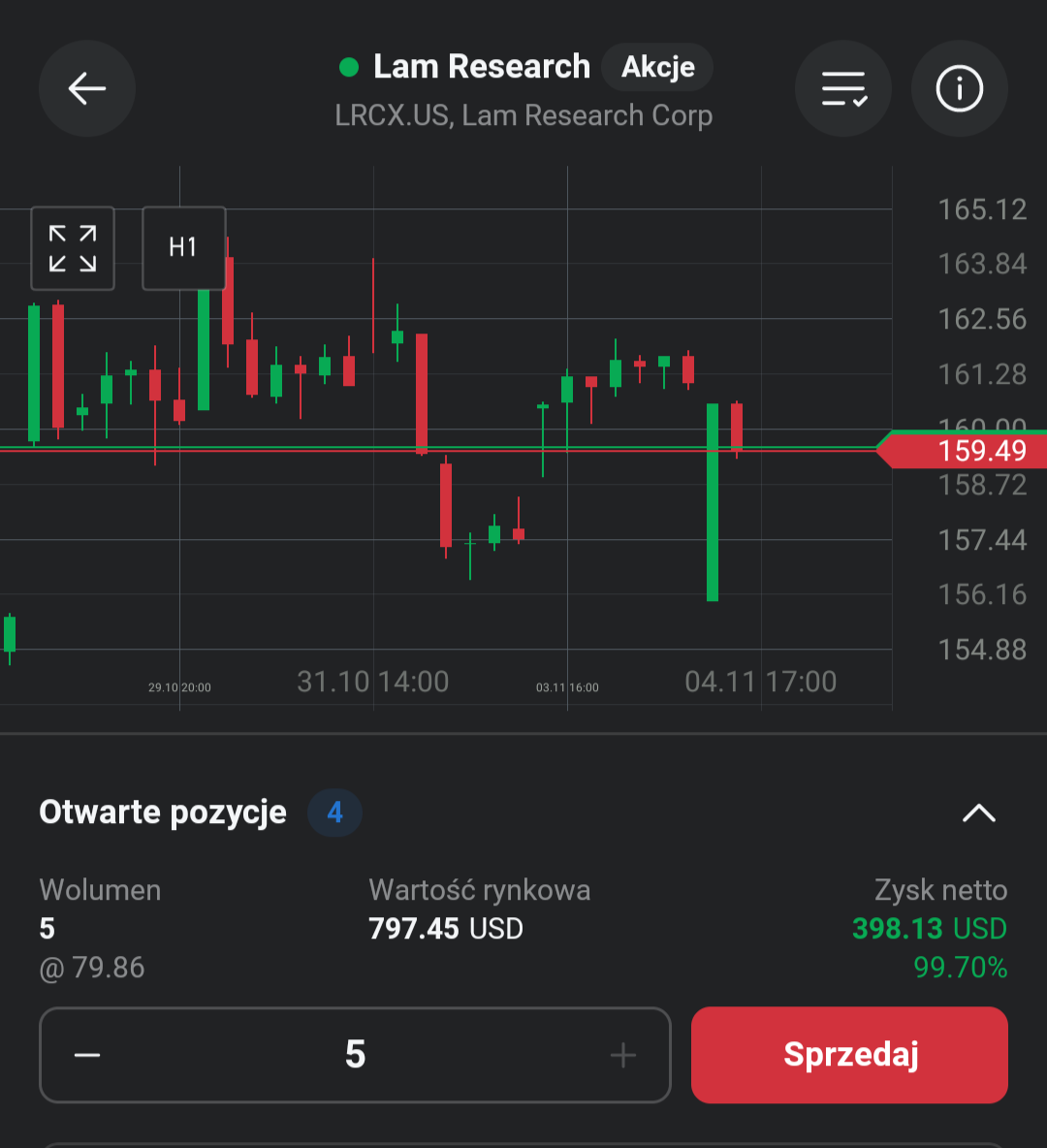Tap the Akcje tag
1047x1148 pixels.
click(x=657, y=67)
